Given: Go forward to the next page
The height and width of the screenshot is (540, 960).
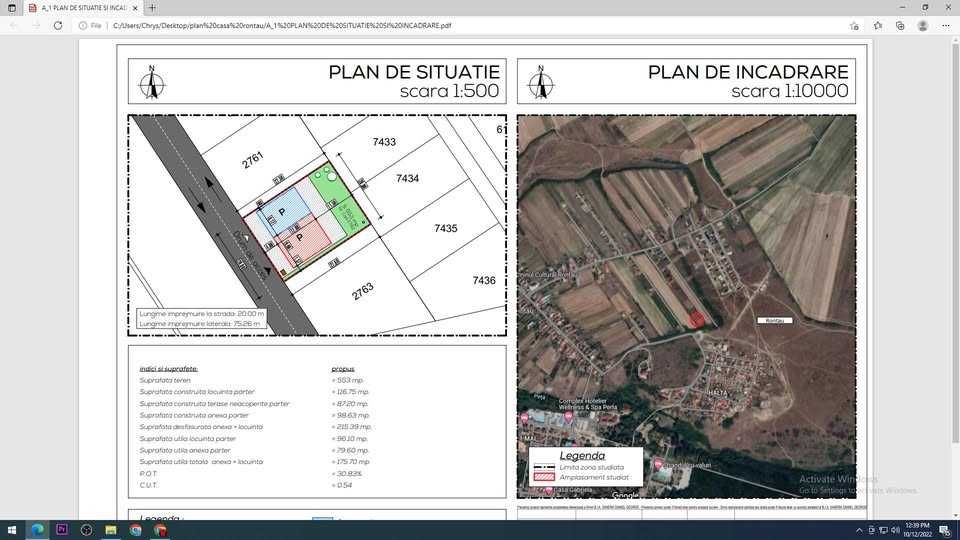Looking at the screenshot, I should [36, 26].
